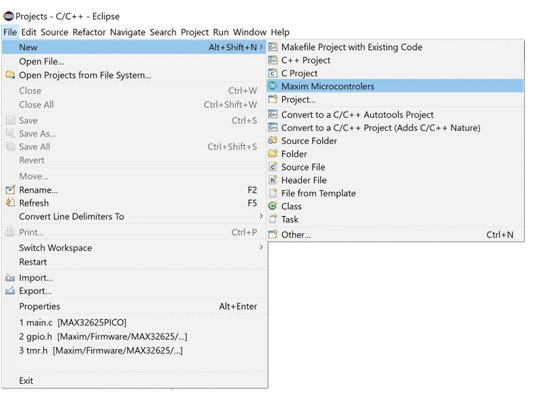The height and width of the screenshot is (396, 536).
Task: Click the greyed Save All icon
Action: pyautogui.click(x=10, y=147)
